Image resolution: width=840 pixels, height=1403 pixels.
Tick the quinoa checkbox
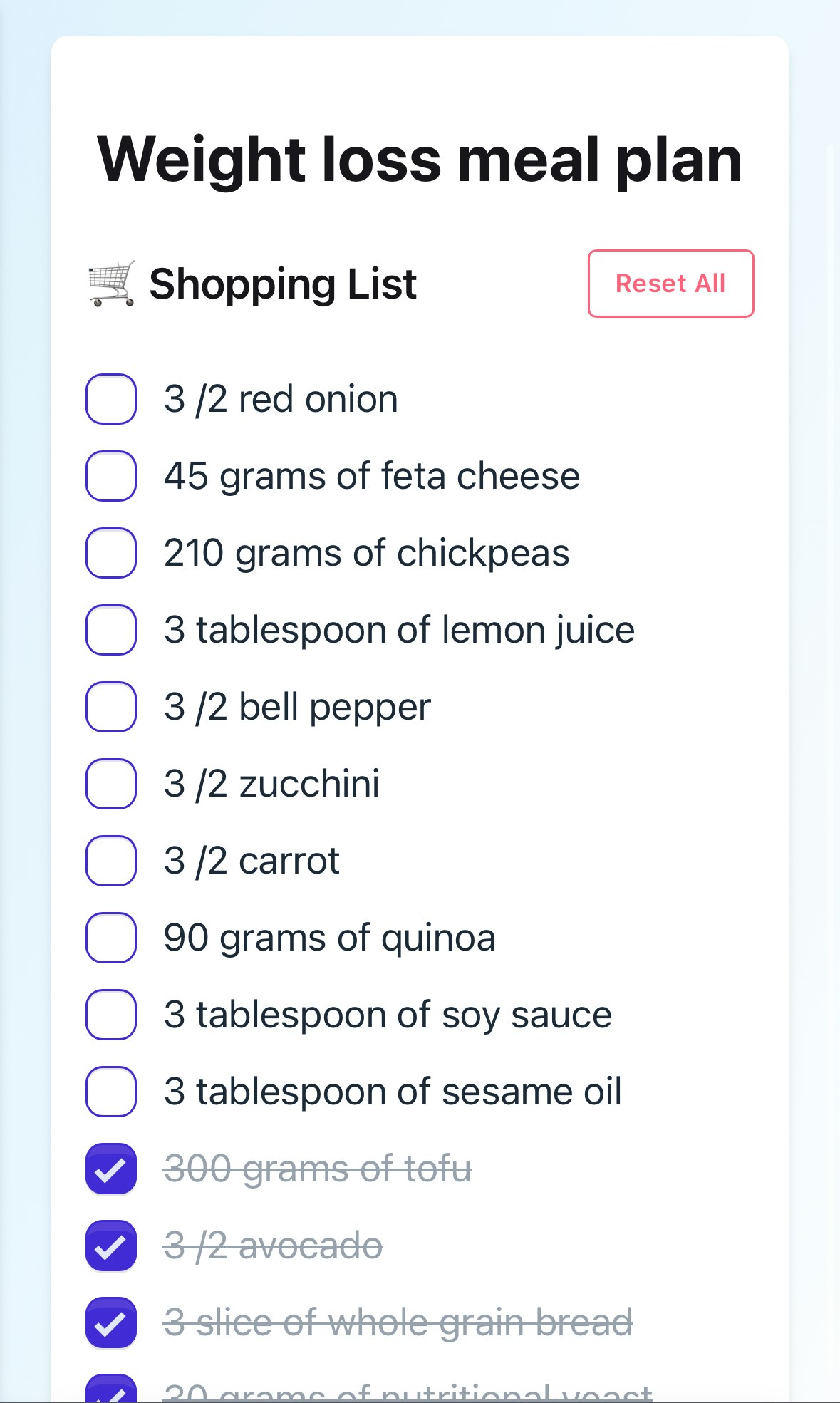tap(111, 938)
